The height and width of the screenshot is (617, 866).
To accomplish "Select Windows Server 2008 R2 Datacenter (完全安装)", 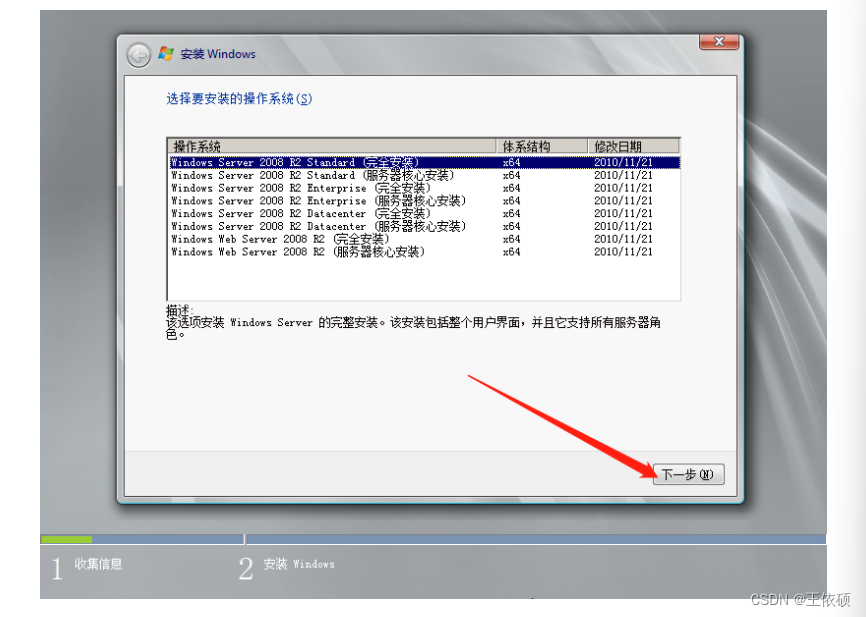I will coord(424,213).
